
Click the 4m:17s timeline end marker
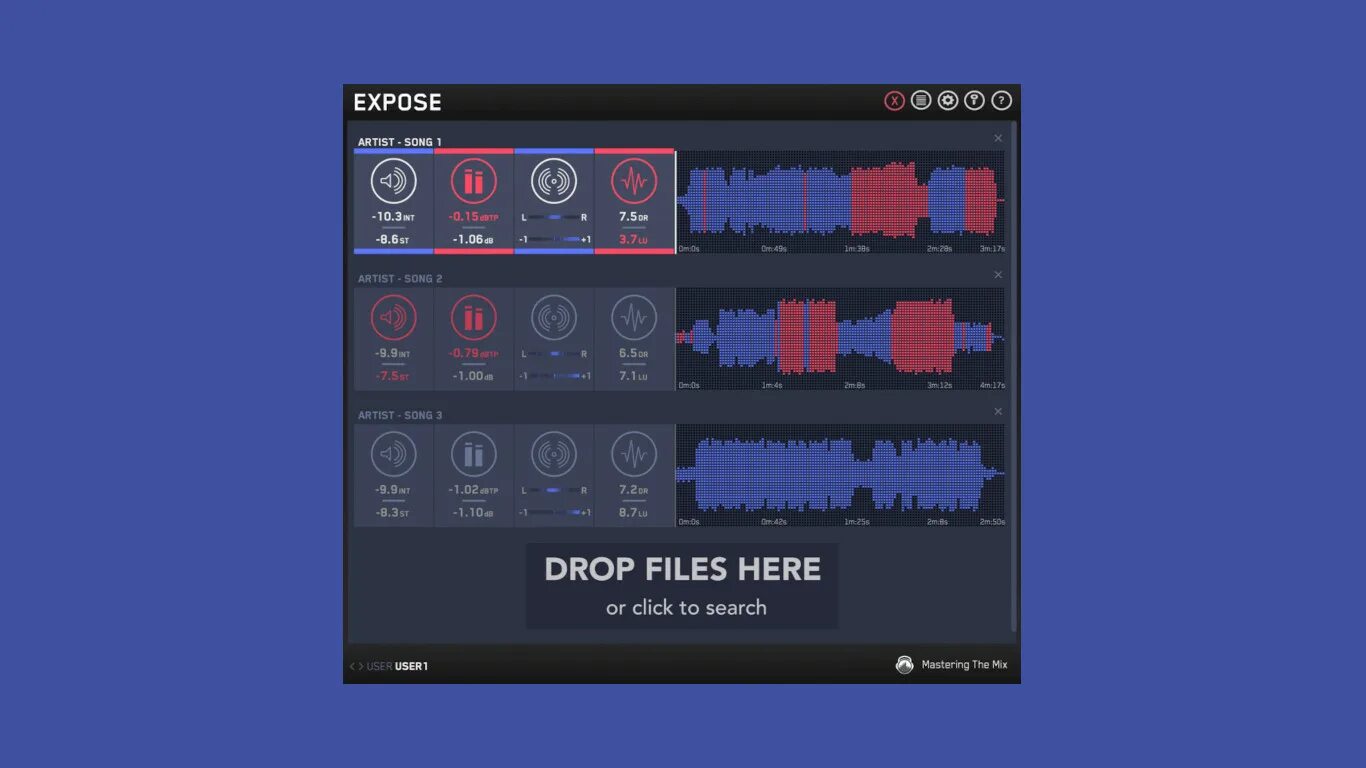tap(992, 385)
